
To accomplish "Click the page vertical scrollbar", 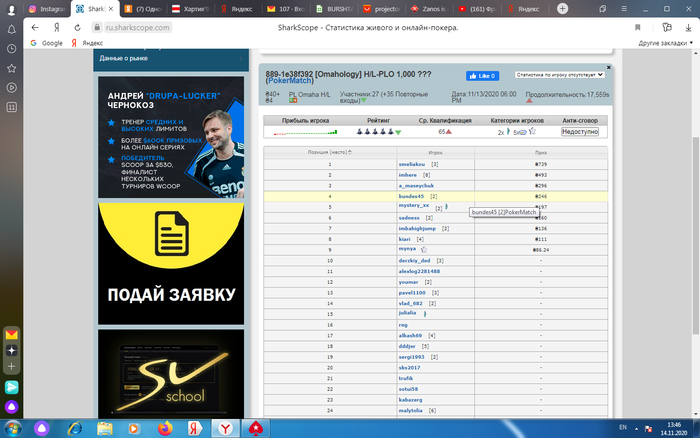I will 696,235.
